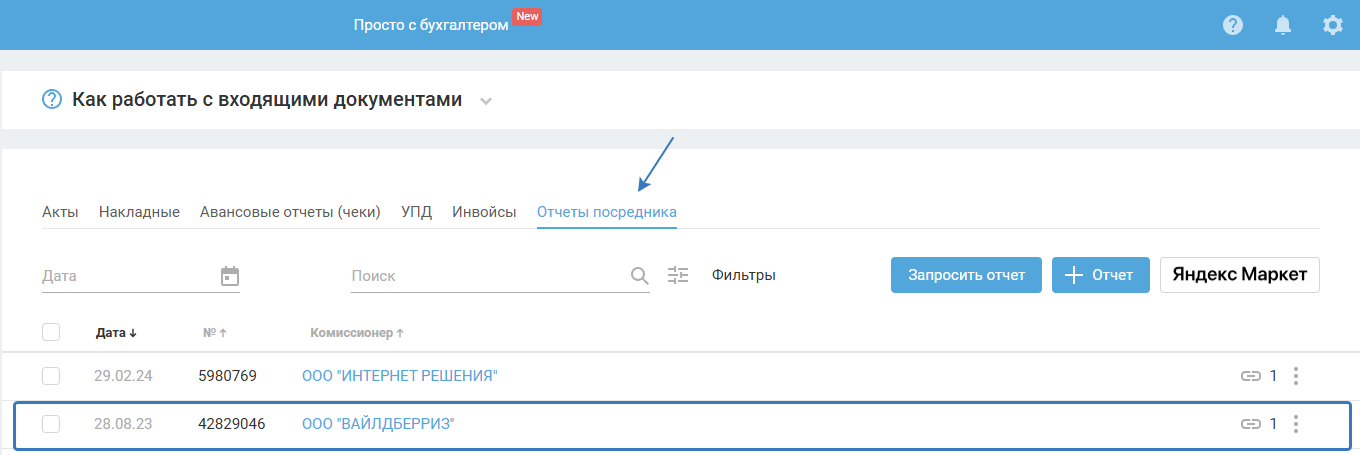Click the question icon beside 'Как работать'

pos(52,100)
